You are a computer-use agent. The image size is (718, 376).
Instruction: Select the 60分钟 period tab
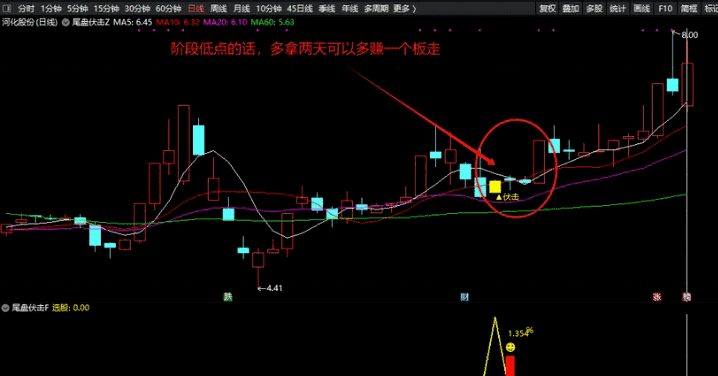169,8
